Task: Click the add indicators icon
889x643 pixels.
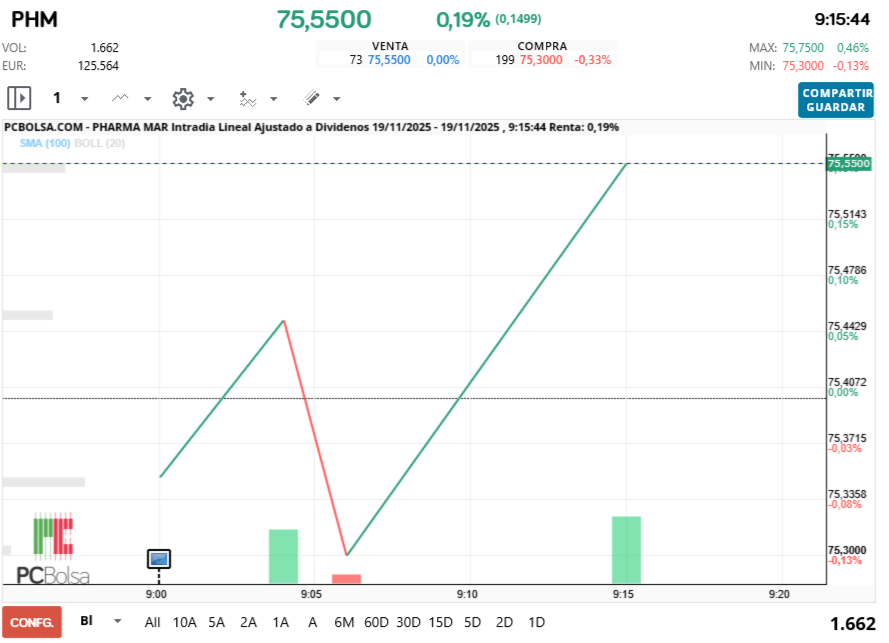Action: pyautogui.click(x=250, y=98)
